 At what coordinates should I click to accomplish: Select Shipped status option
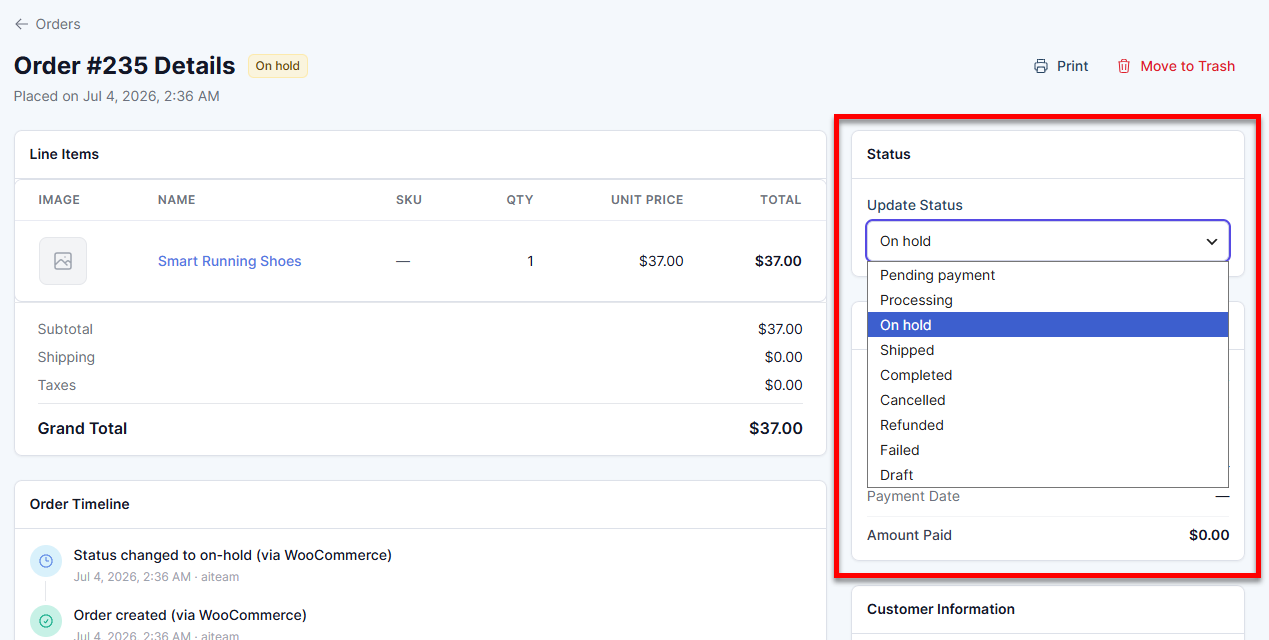point(1048,350)
